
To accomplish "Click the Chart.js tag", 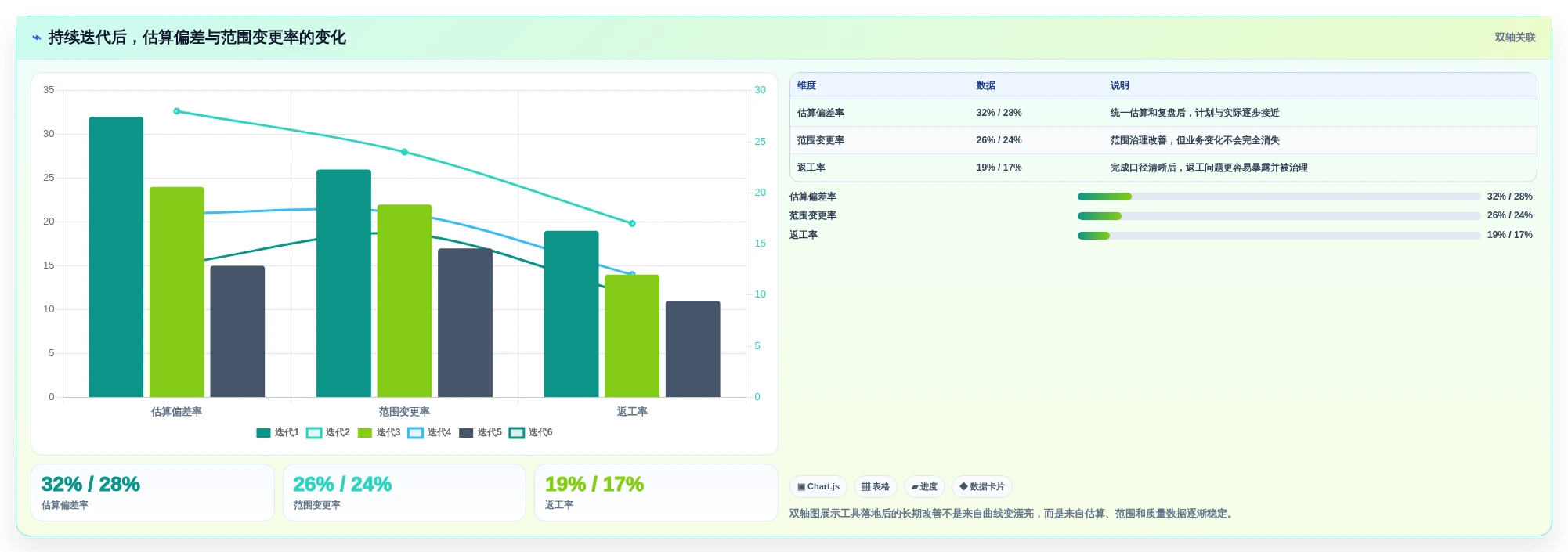I will (x=818, y=487).
